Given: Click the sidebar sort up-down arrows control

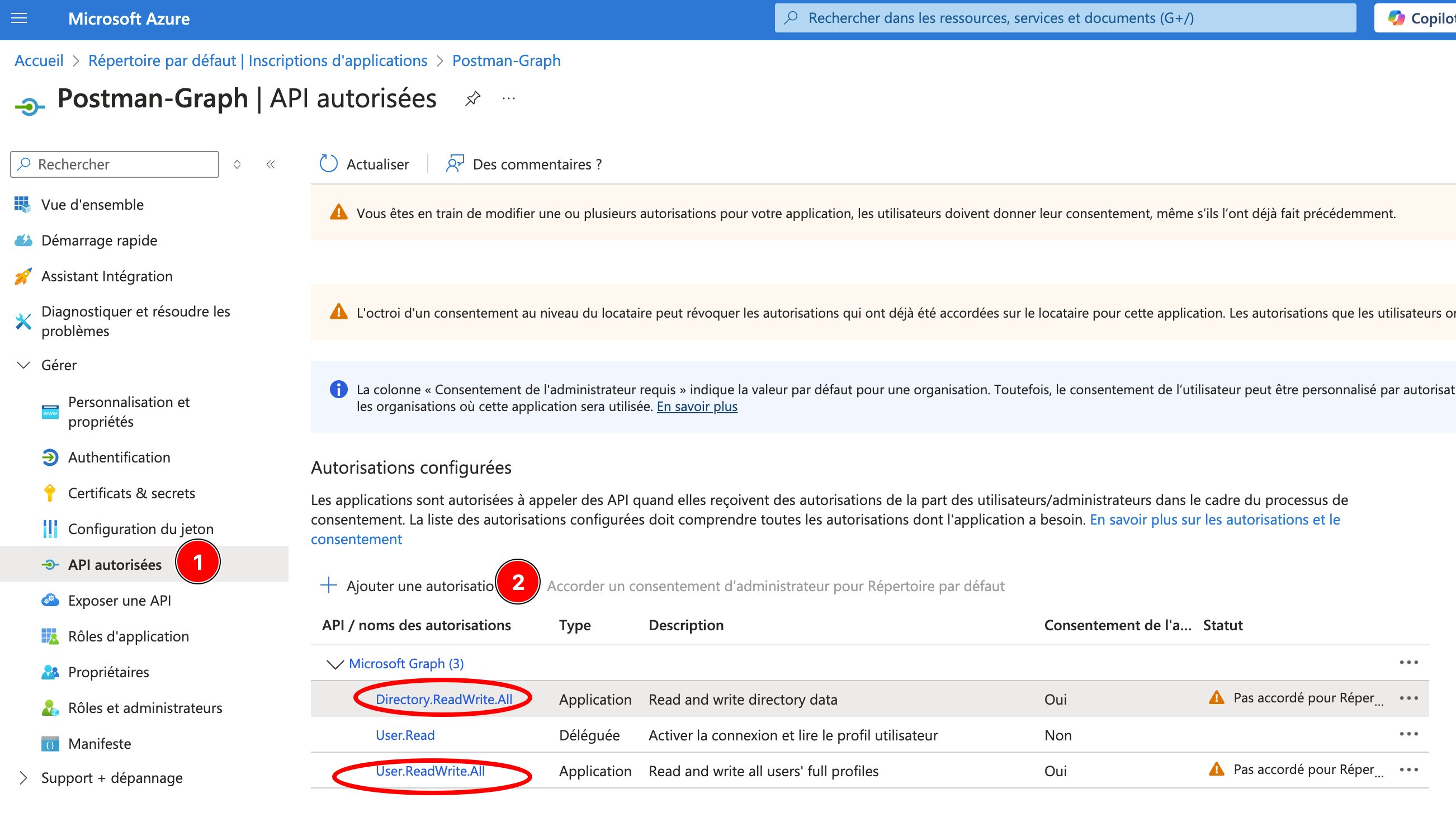Looking at the screenshot, I should point(237,164).
